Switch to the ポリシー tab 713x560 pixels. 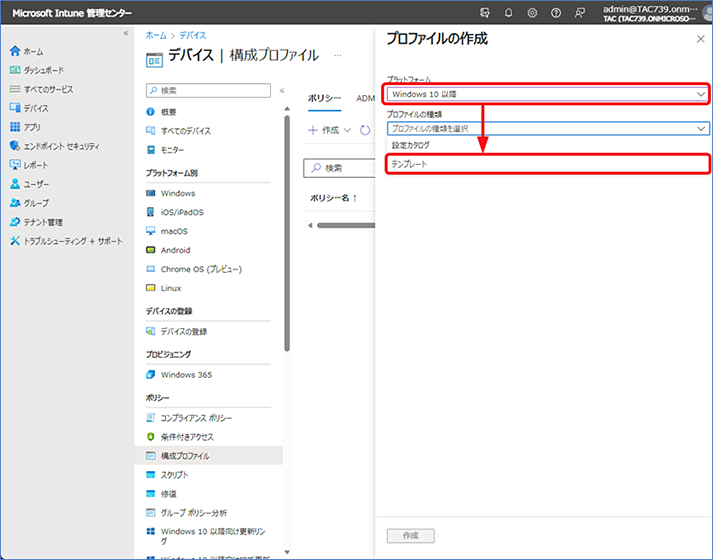324,98
